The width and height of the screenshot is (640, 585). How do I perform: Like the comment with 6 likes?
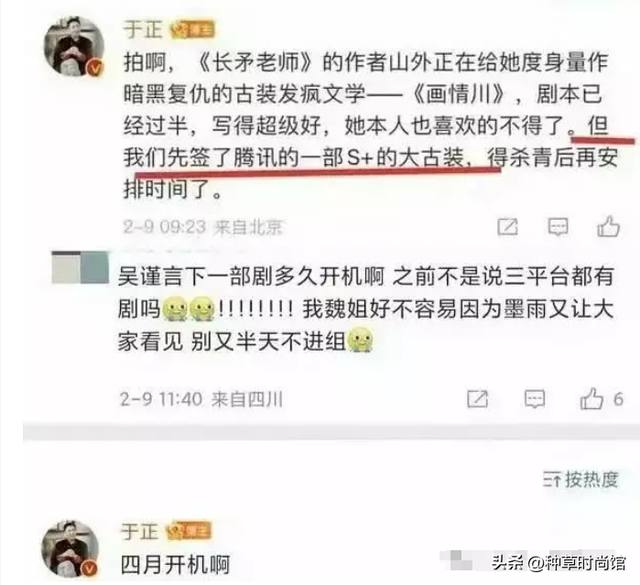pyautogui.click(x=592, y=398)
